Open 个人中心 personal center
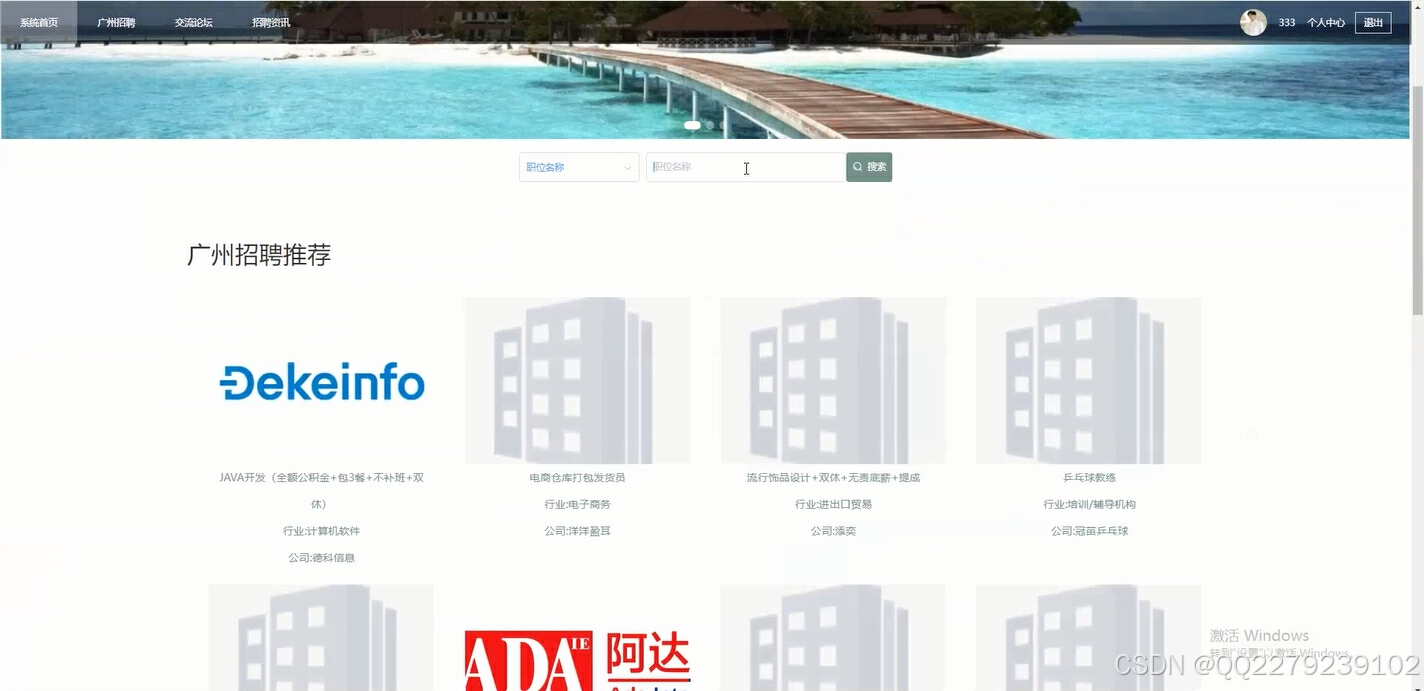Viewport: 1424px width, 691px height. (1325, 22)
